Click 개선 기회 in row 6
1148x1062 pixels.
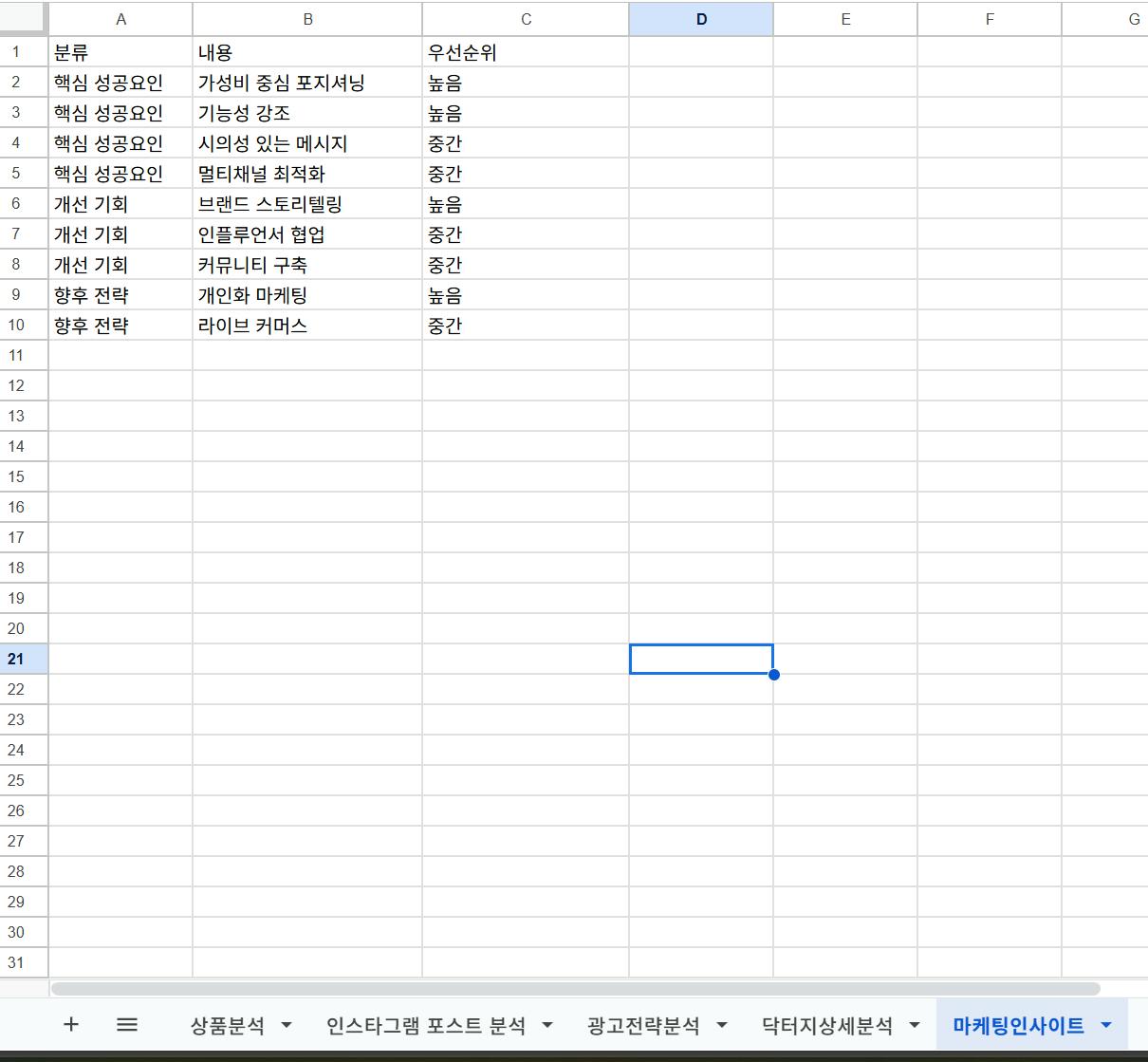tap(120, 204)
